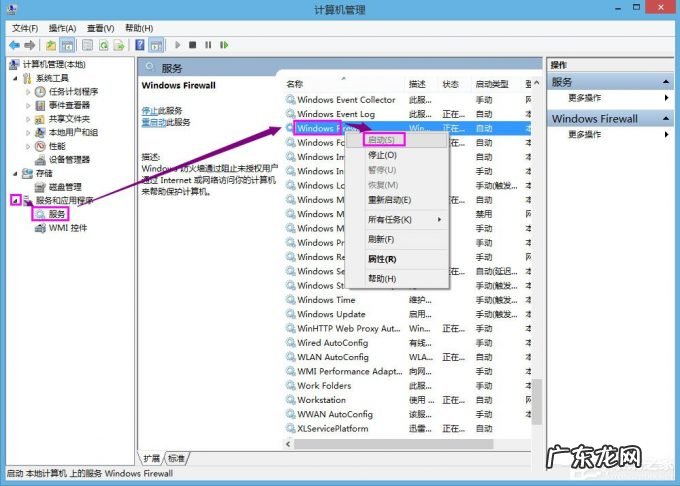Choose 重新启动(E) in the context menu
The image size is (680, 486).
click(x=397, y=200)
